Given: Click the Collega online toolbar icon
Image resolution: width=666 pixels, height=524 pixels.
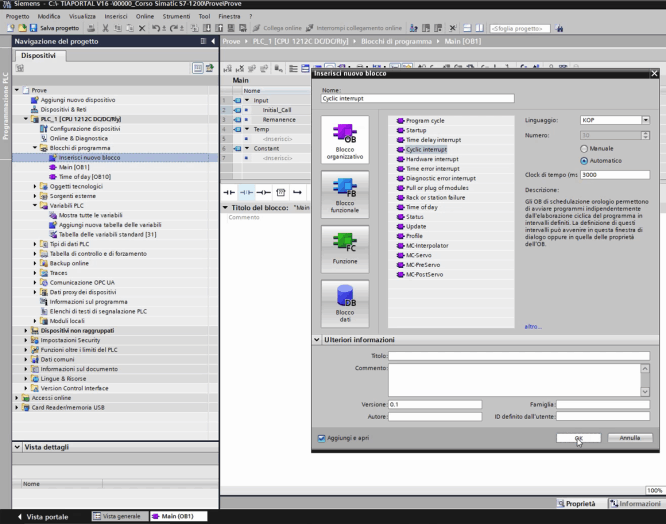Looking at the screenshot, I should [256, 28].
